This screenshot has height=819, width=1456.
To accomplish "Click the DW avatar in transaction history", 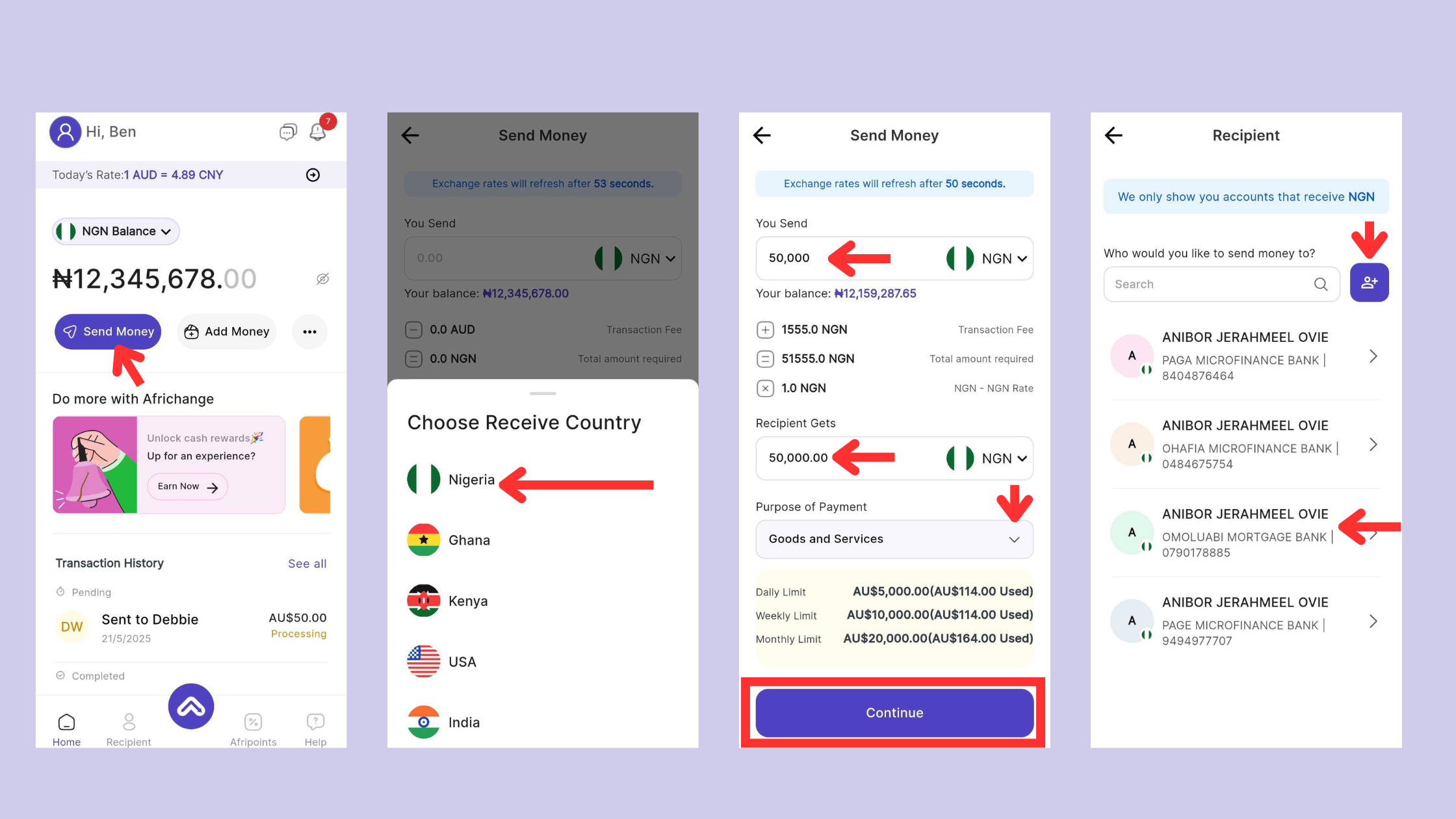I will coord(72,627).
